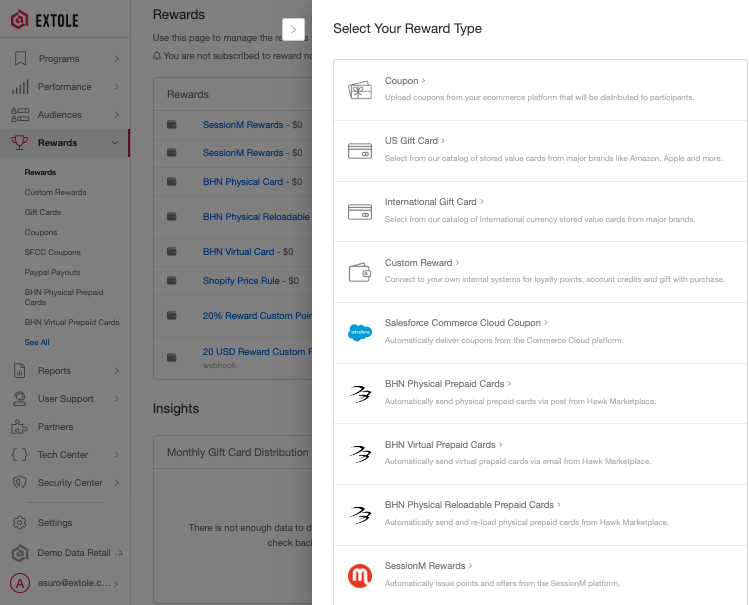
Task: Open the Settings sidebar item
Action: pos(55,522)
